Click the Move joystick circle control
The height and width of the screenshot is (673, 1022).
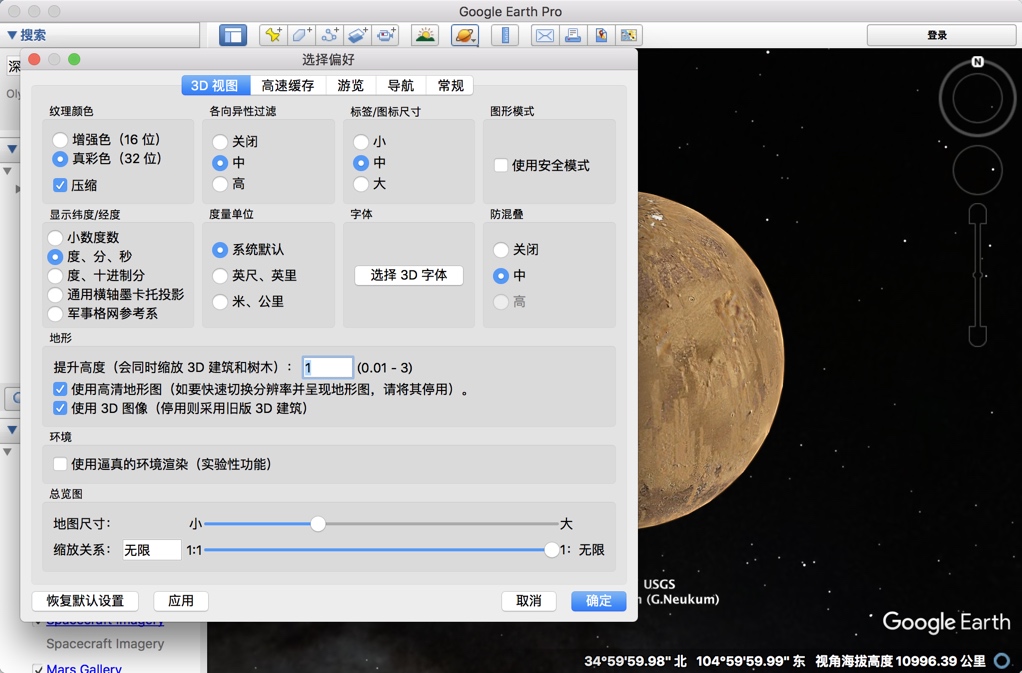pyautogui.click(x=977, y=169)
